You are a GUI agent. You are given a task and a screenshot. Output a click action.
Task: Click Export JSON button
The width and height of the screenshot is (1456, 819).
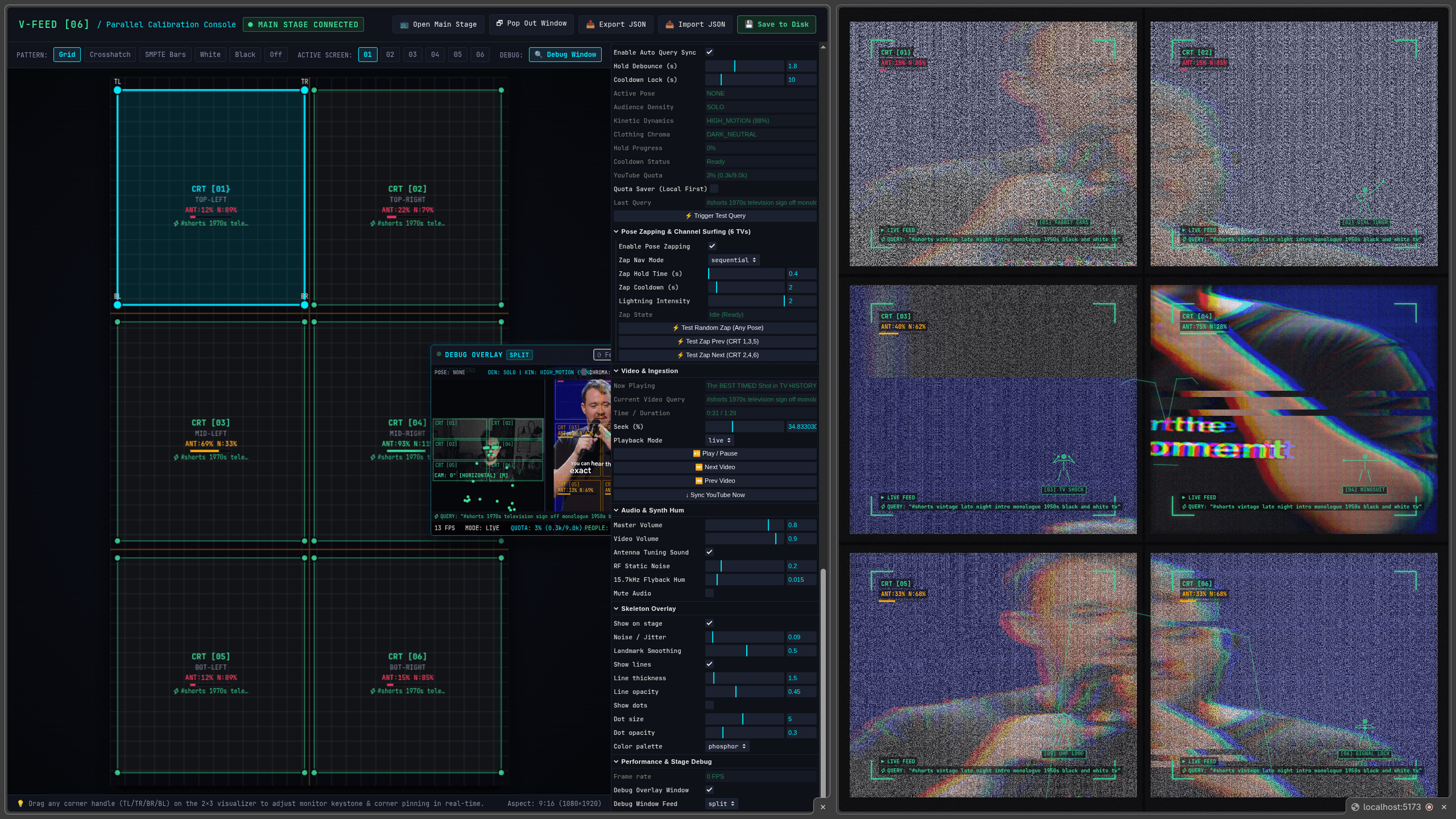click(x=616, y=24)
